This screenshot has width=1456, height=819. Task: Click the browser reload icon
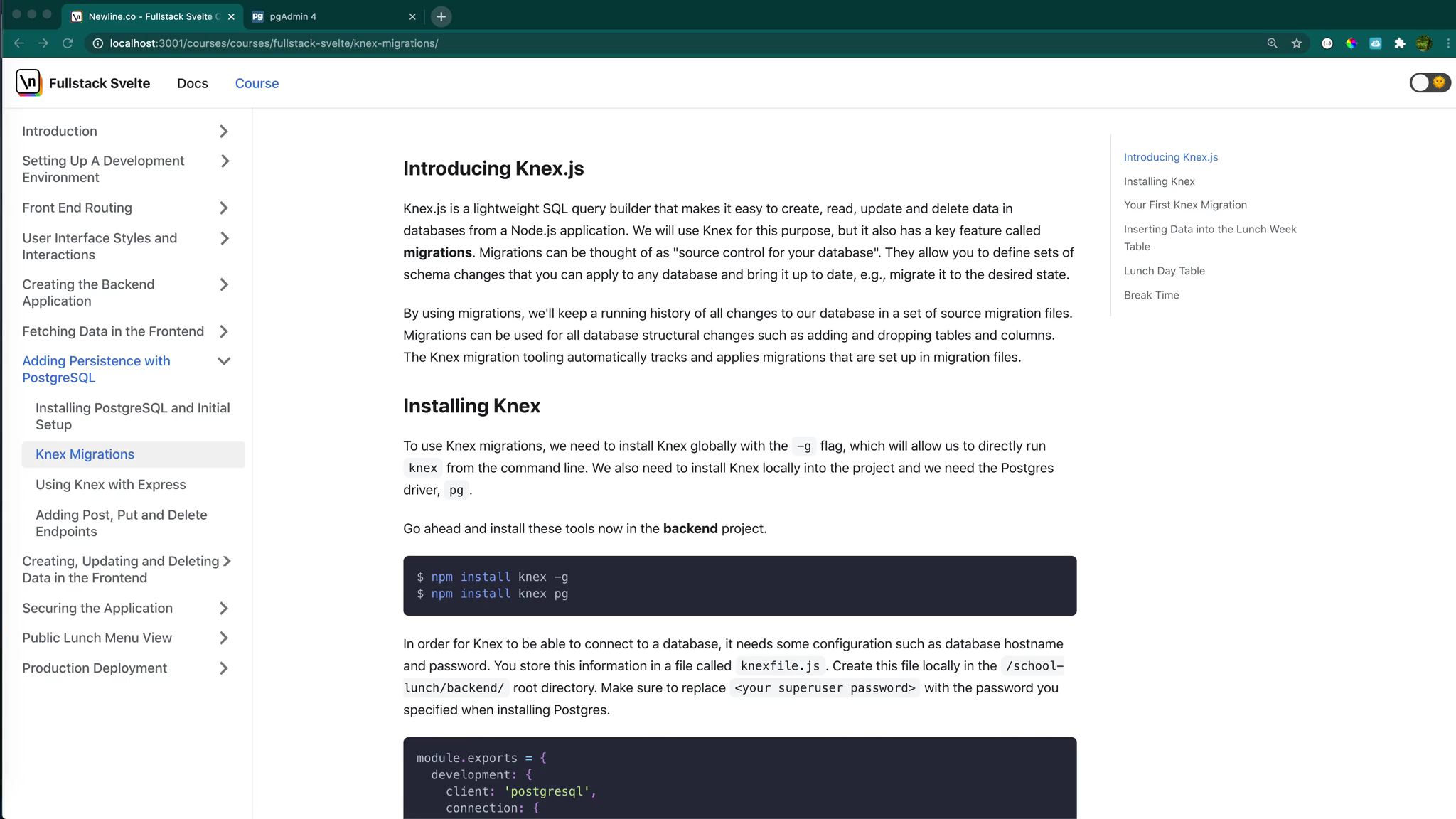coord(67,43)
